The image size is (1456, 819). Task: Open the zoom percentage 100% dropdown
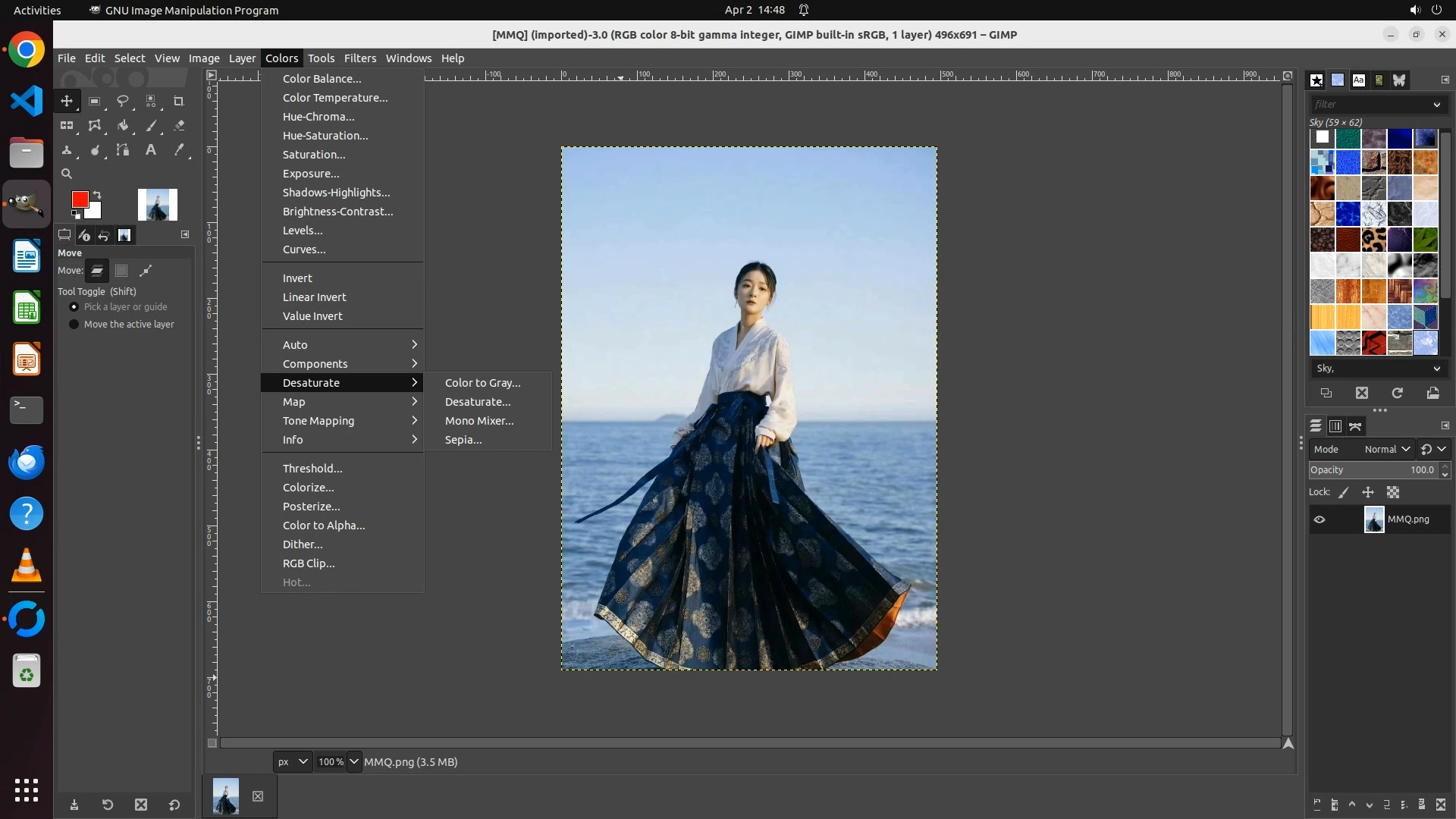point(353,761)
